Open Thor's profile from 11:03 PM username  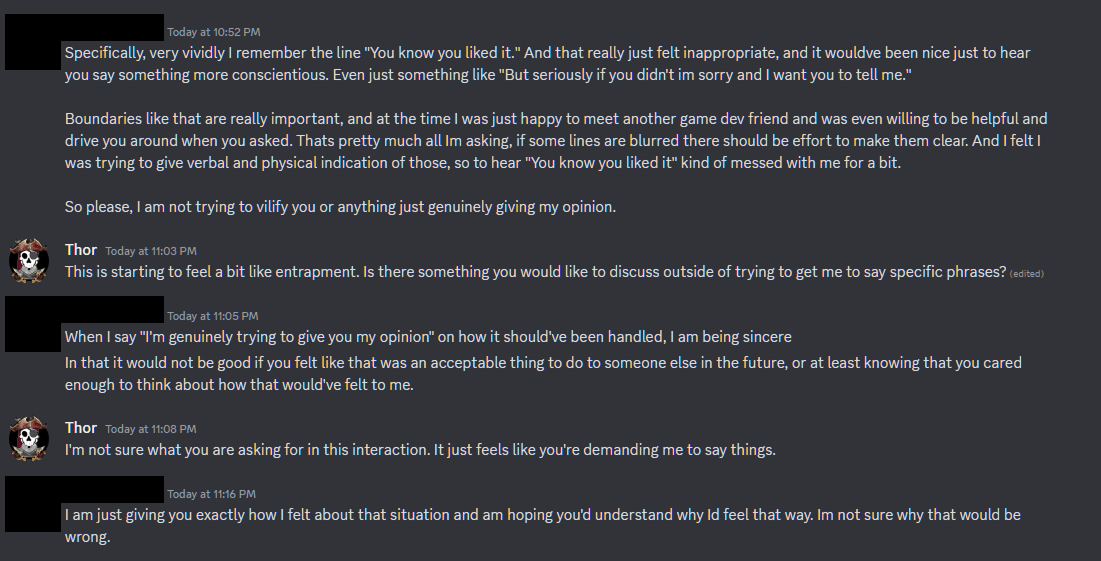81,250
